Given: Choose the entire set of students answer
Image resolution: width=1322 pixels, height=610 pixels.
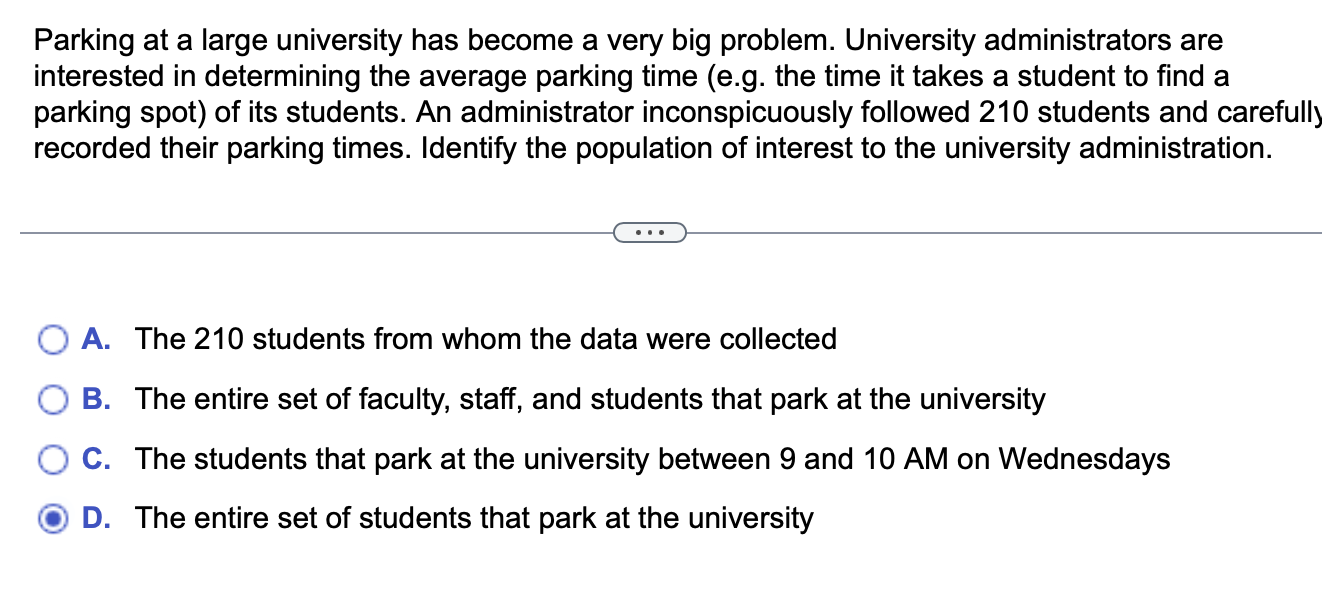Looking at the screenshot, I should pos(473,519).
